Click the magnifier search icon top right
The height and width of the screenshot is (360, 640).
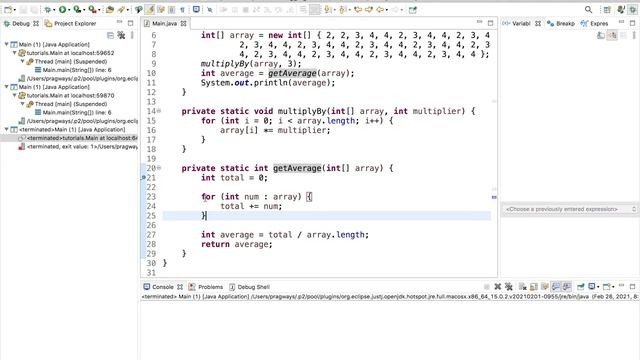tap(588, 9)
